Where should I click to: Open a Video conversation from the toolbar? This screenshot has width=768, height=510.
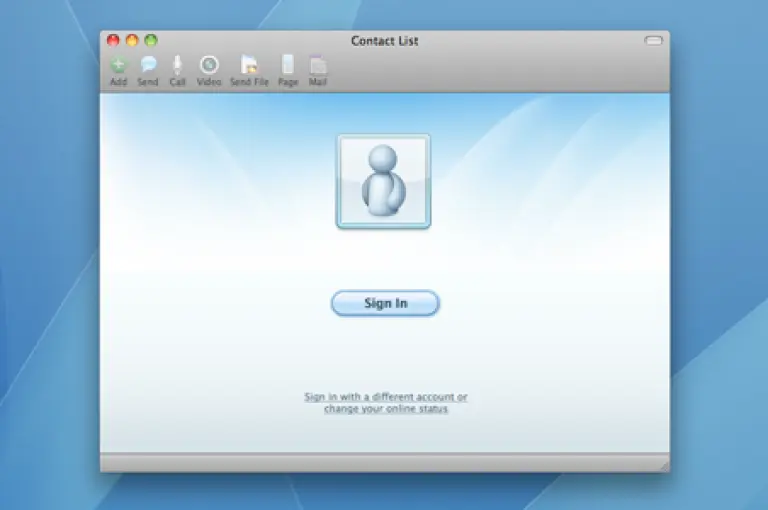click(x=208, y=66)
